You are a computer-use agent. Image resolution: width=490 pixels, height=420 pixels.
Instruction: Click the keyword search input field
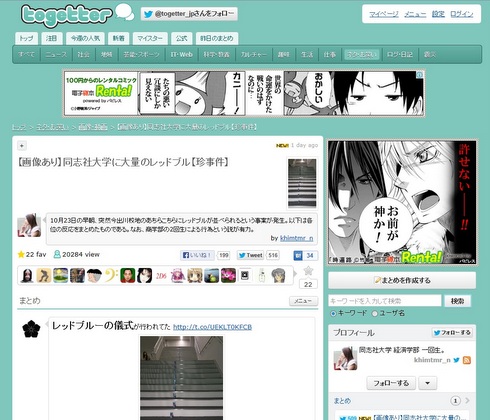(x=385, y=301)
